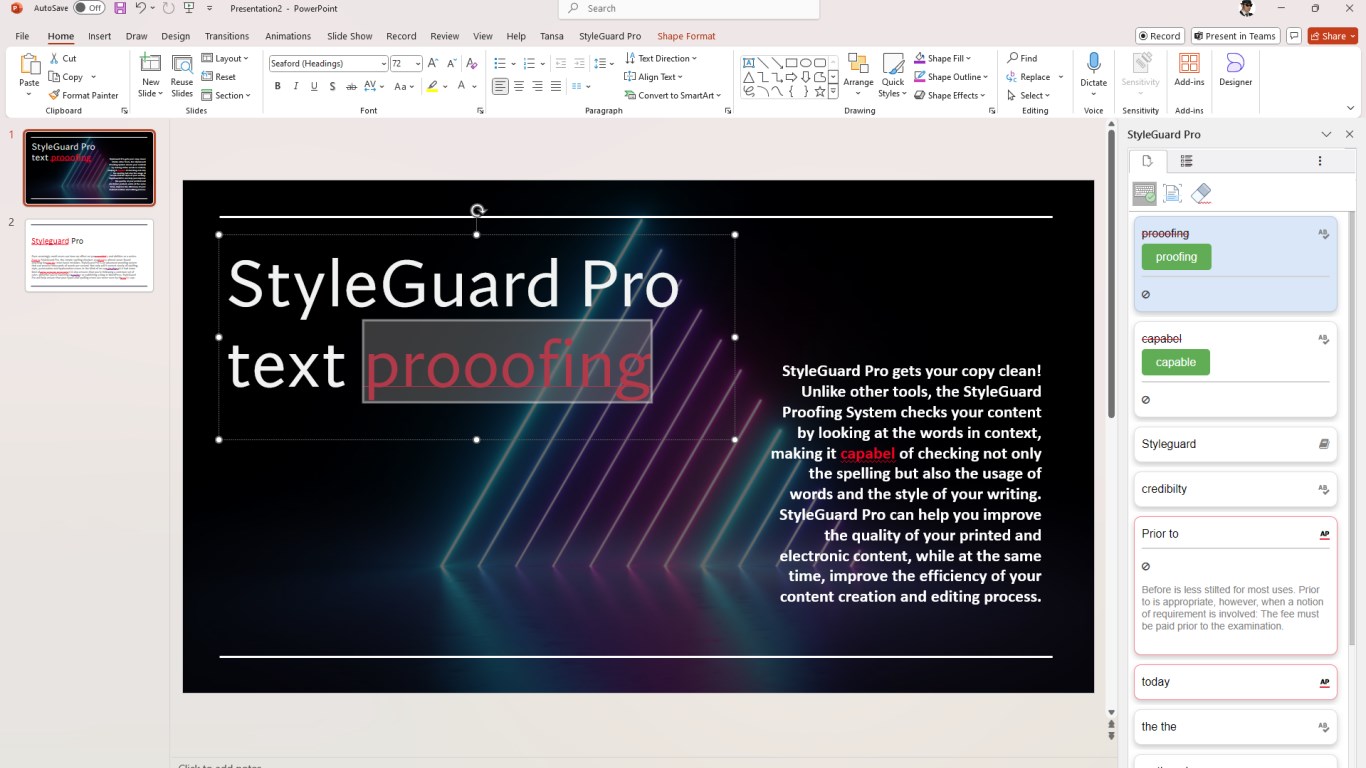Screen dimensions: 1366x768
Task: Start slideshow from beginning via quick access icon
Action: tap(189, 8)
